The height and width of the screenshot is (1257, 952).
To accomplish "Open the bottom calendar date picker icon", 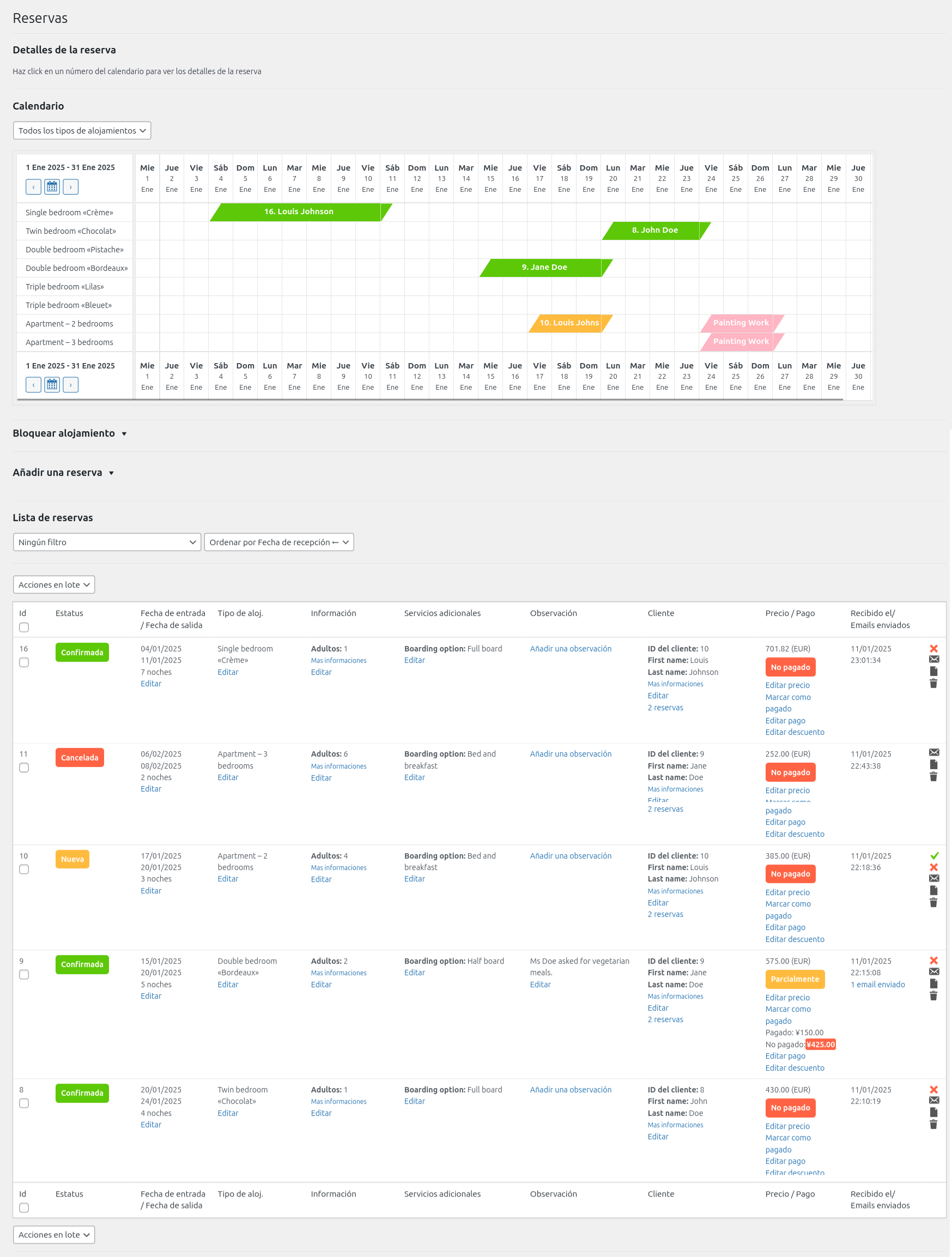I will point(52,385).
